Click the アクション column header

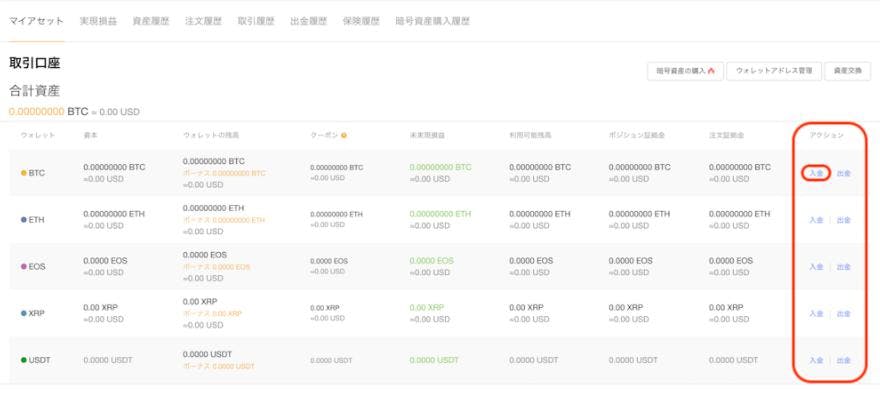coord(826,135)
